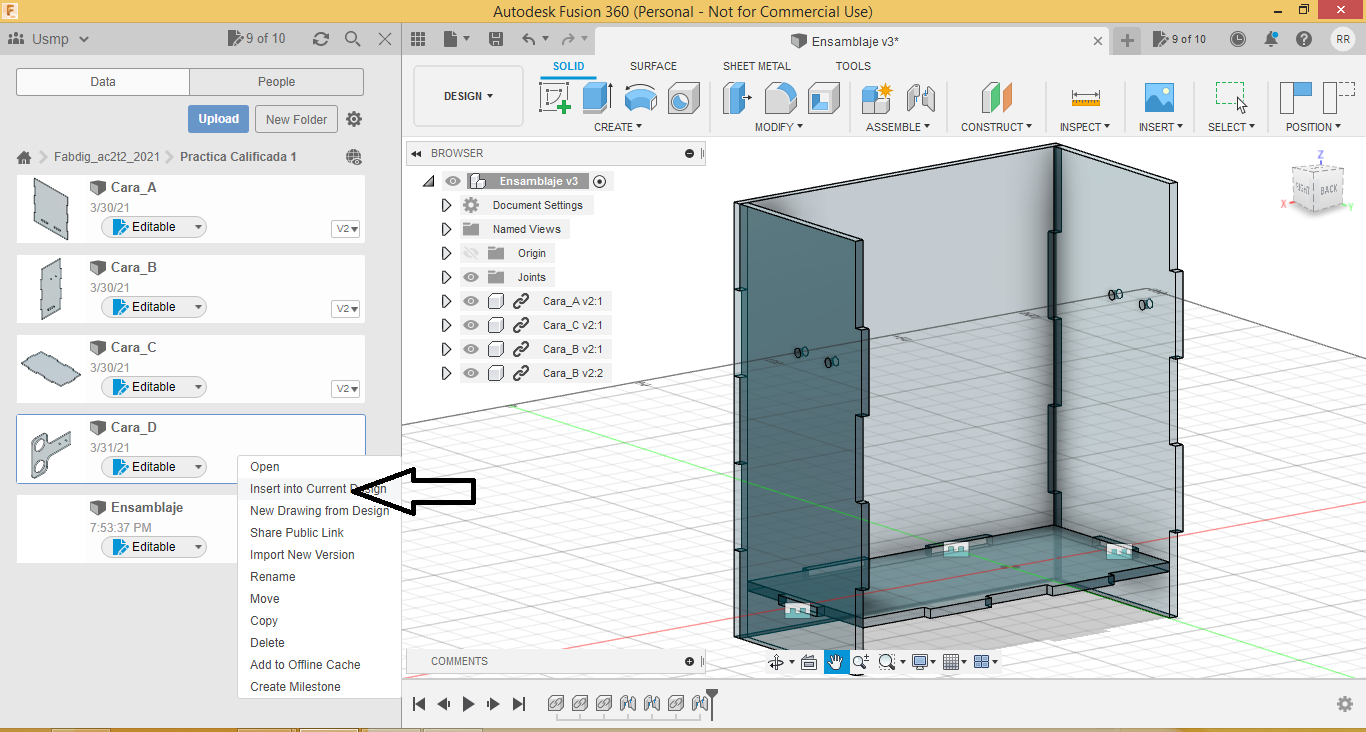
Task: Click the Offset Plane construct icon
Action: pyautogui.click(x=997, y=98)
